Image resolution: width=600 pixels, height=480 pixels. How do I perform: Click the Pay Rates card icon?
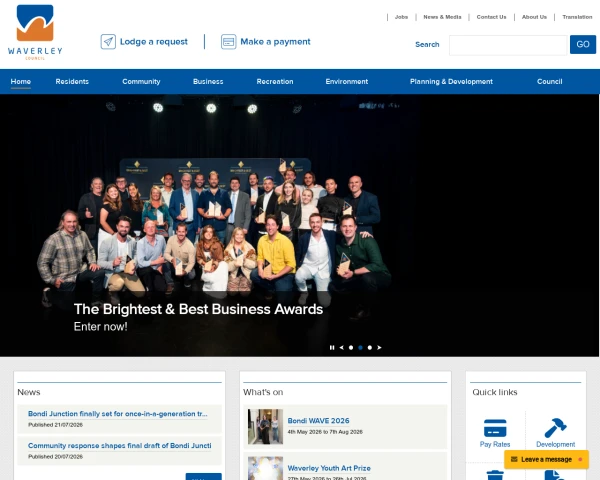point(495,428)
